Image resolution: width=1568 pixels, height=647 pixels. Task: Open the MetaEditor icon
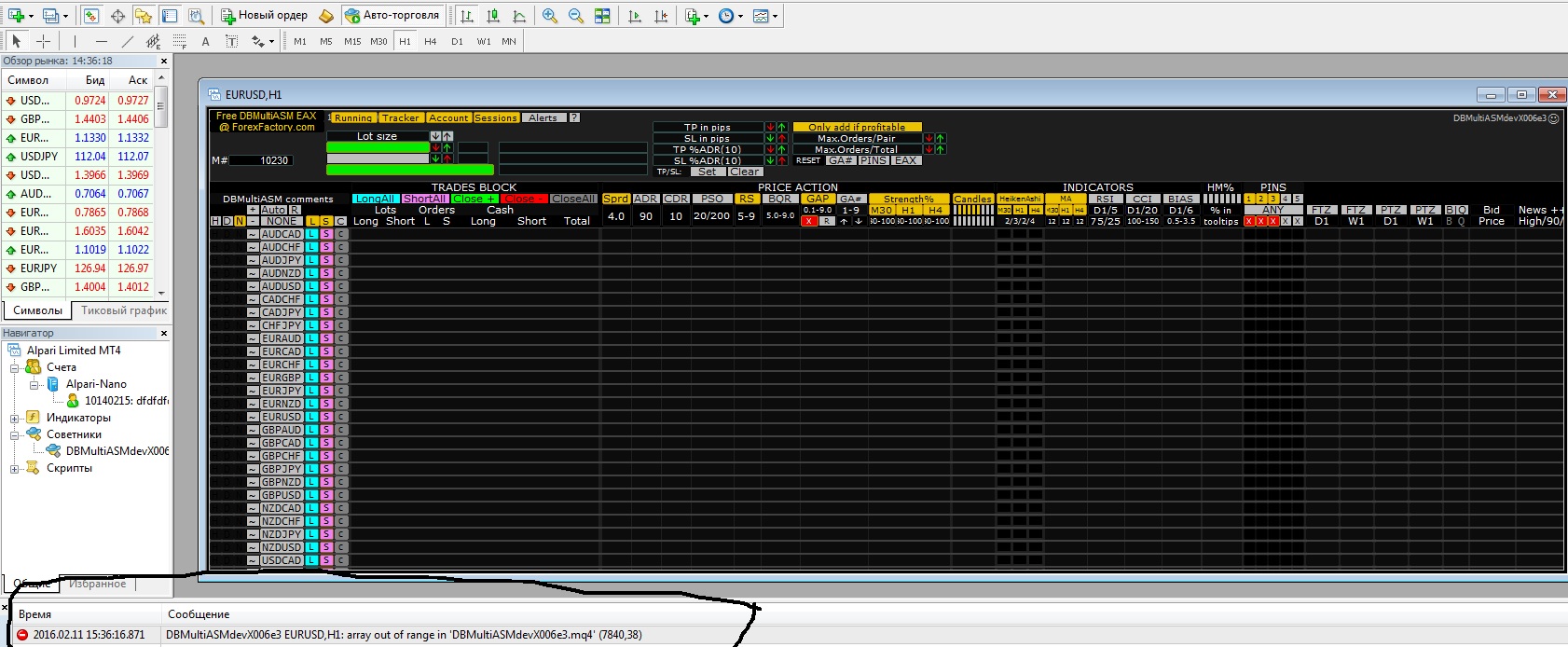[325, 15]
